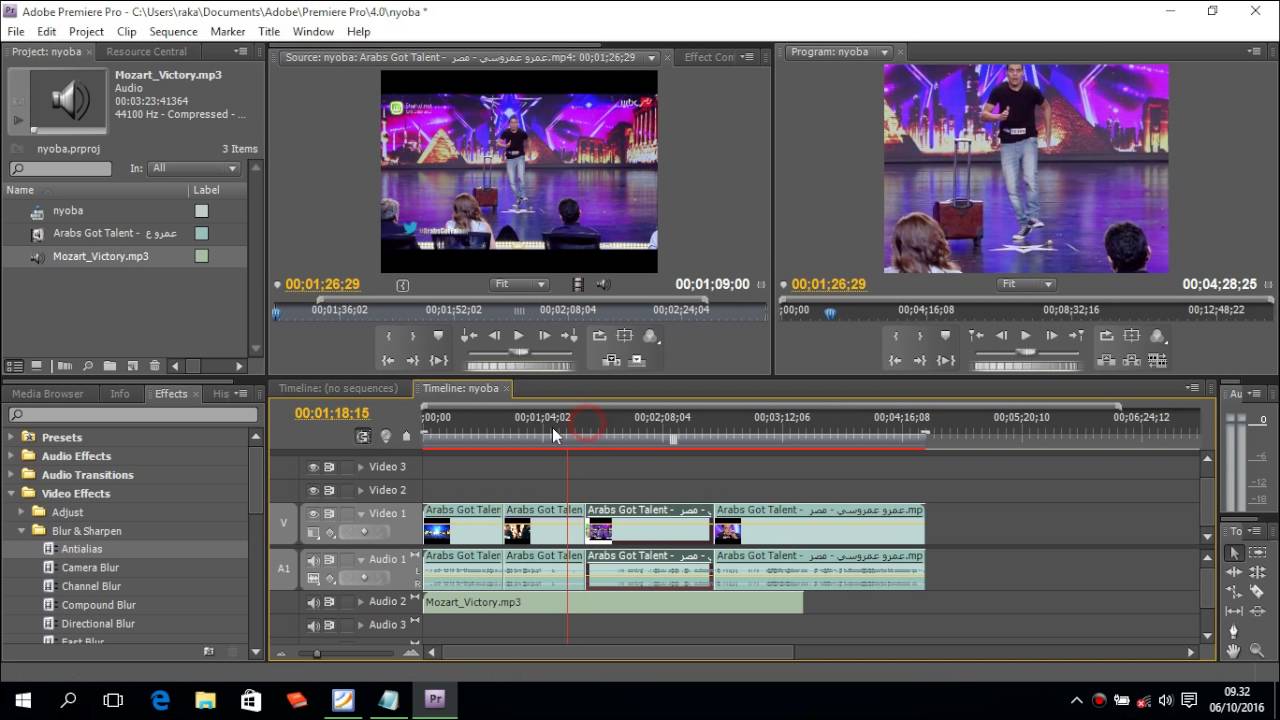Toggle sync lock for Video 2 track
1280x720 pixels.
click(329, 490)
